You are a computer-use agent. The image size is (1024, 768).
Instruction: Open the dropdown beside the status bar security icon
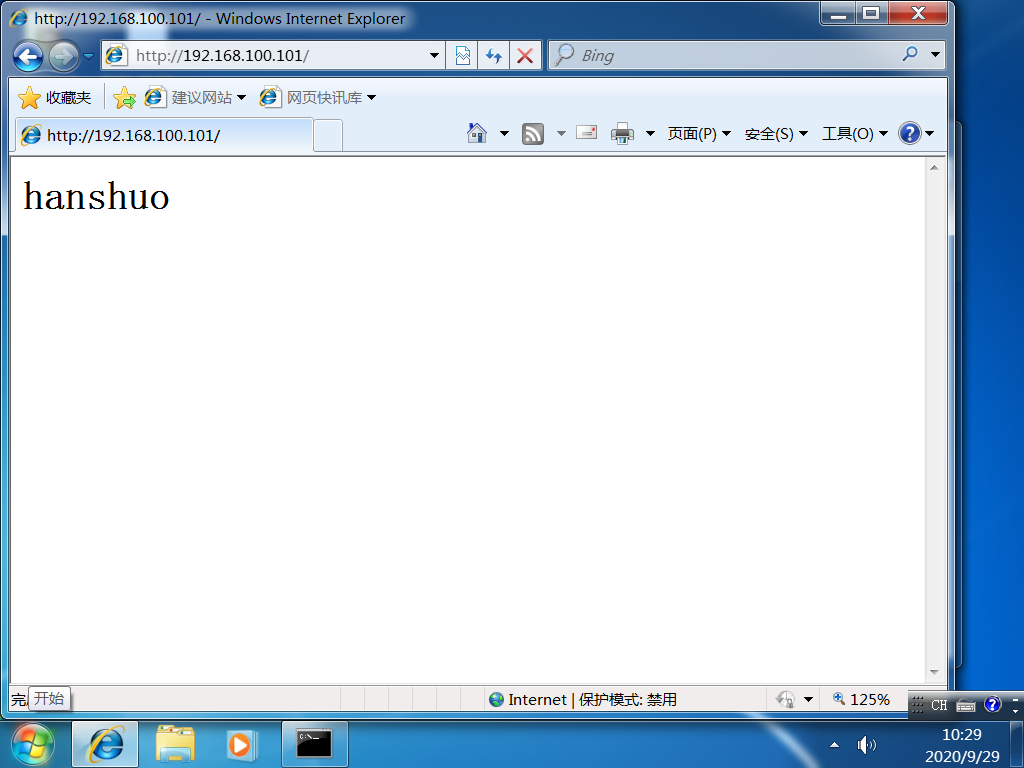point(808,699)
